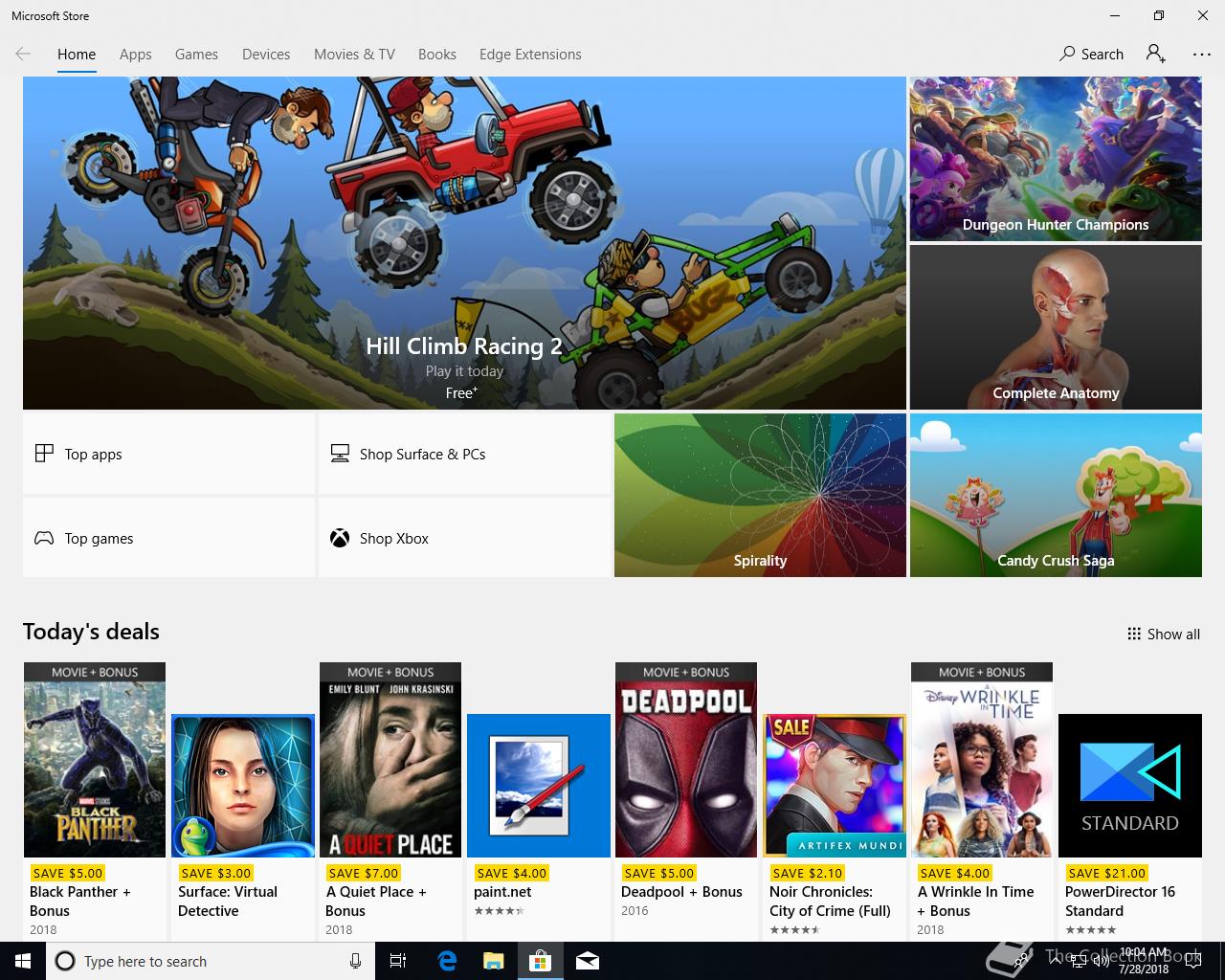The image size is (1225, 980).
Task: Click the 'Type here to search' taskbar box
Action: click(210, 961)
